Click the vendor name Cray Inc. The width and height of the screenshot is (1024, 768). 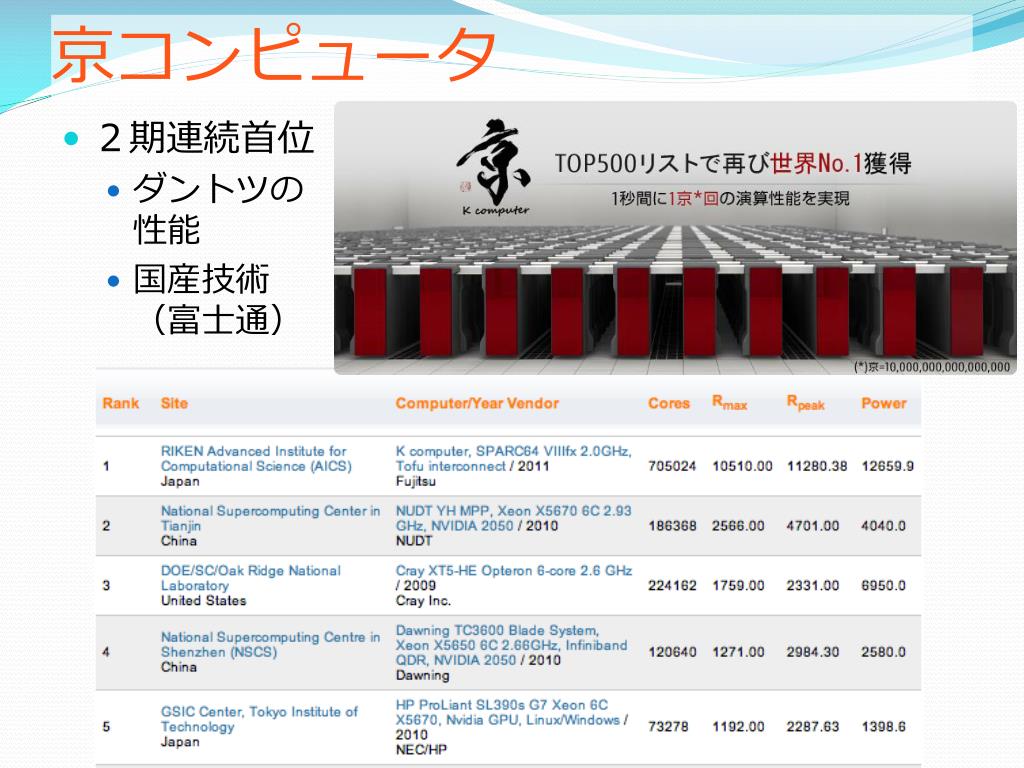[x=423, y=601]
